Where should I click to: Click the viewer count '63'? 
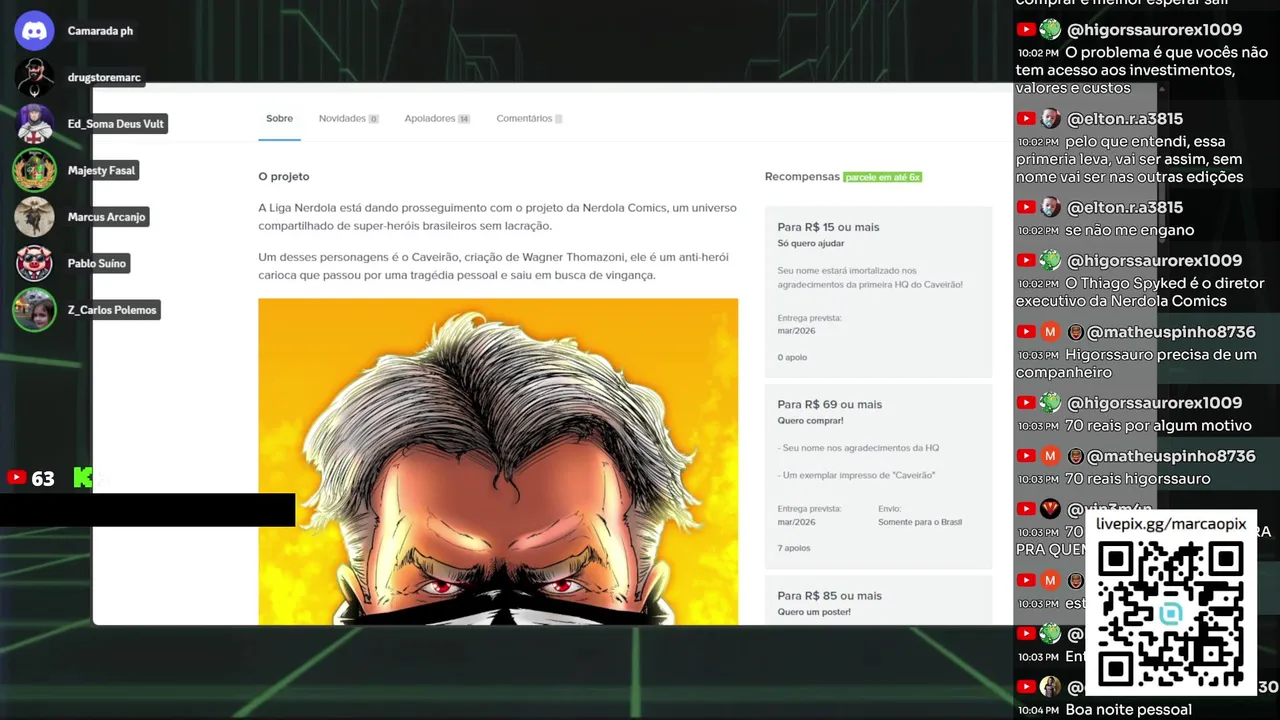43,479
